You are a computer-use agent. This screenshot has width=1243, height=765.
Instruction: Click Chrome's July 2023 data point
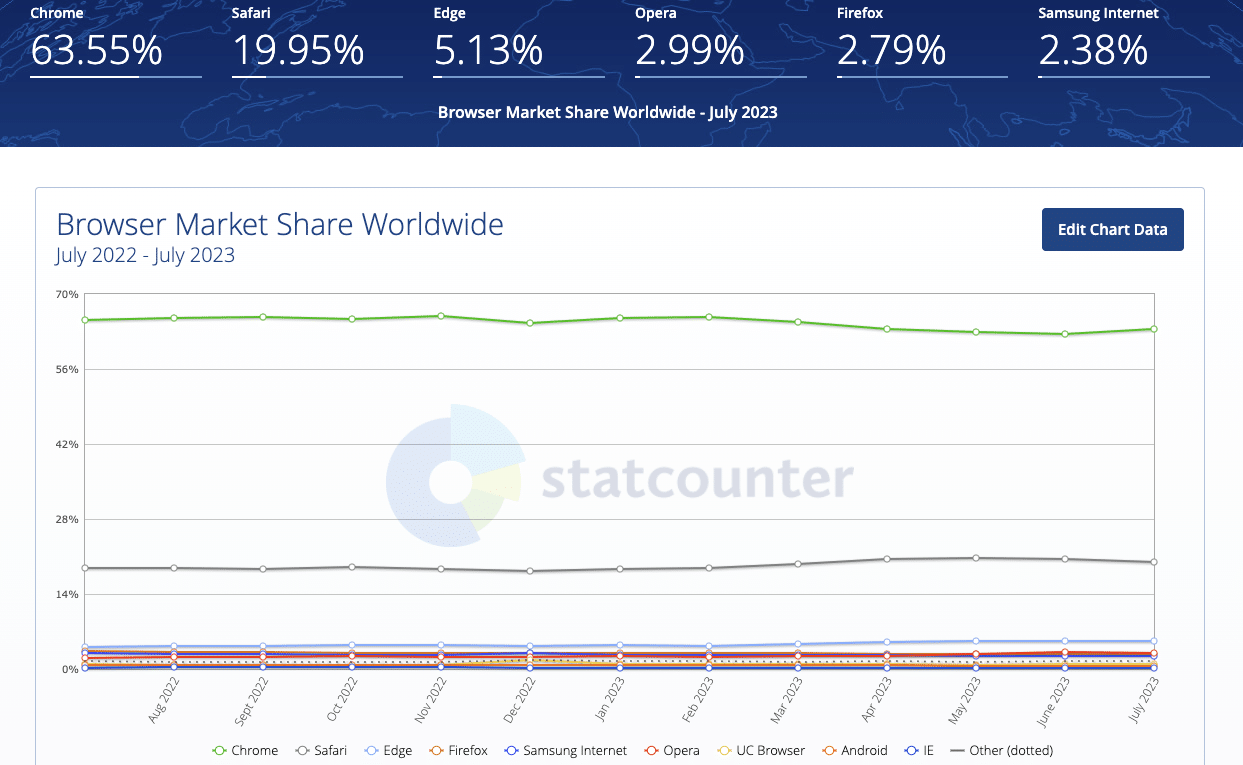click(1154, 329)
